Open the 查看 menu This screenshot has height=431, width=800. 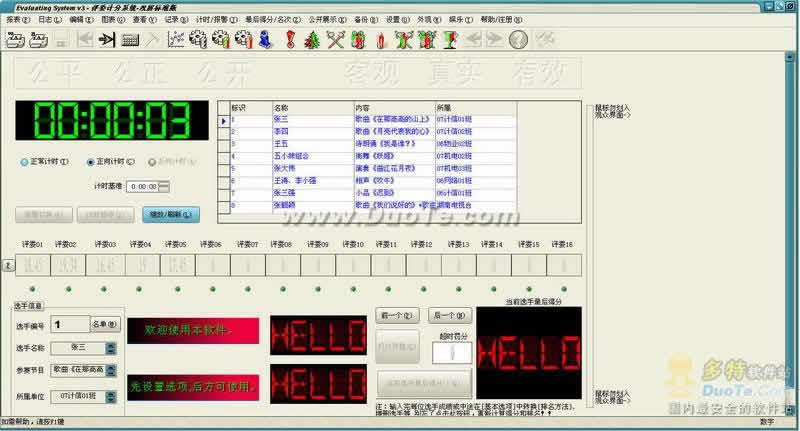click(144, 19)
